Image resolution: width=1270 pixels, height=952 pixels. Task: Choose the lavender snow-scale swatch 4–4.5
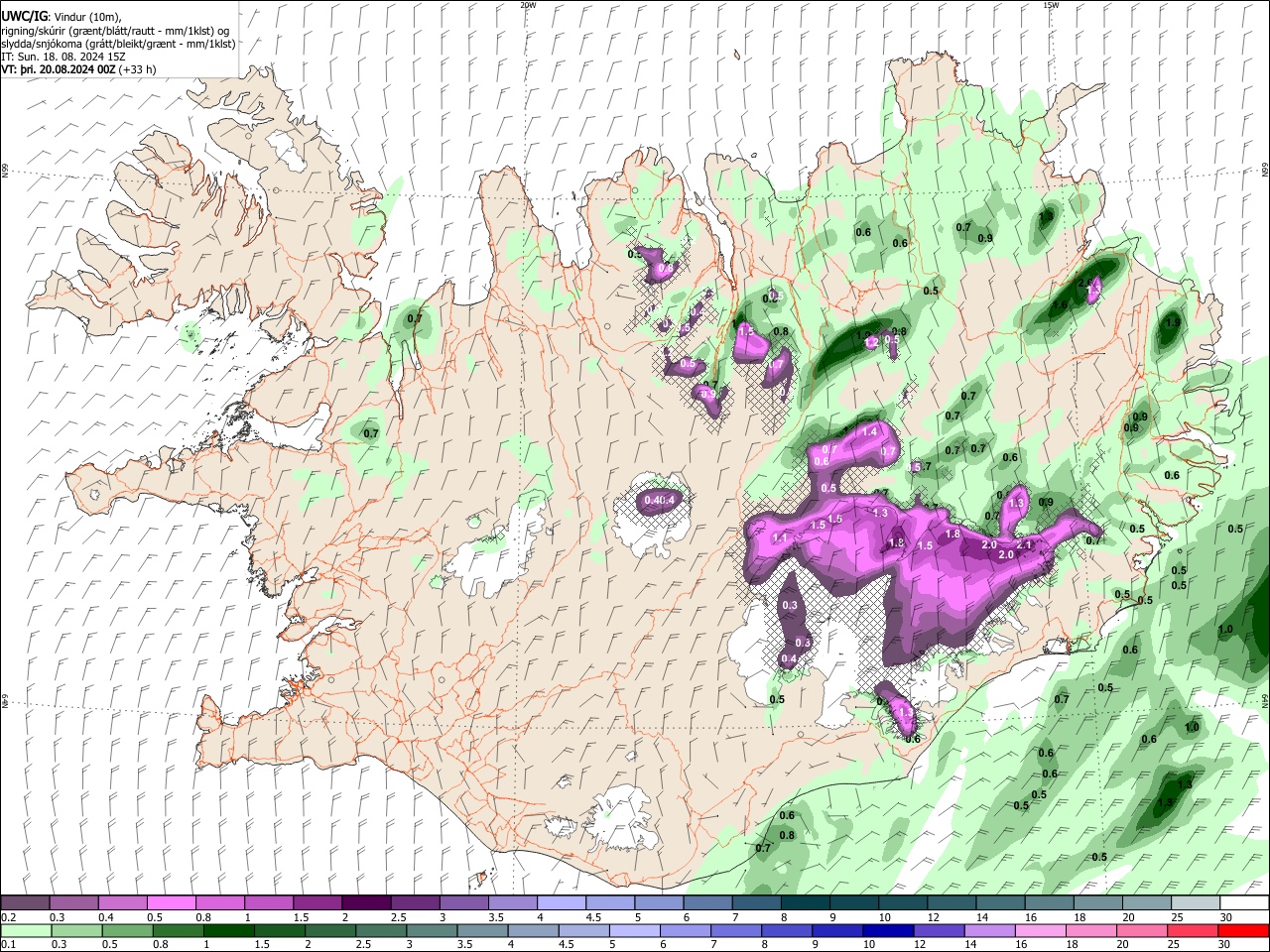tap(561, 903)
